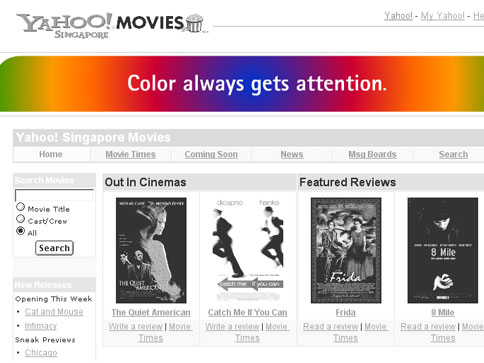Click the Search Movies text field
This screenshot has height=363, width=484.
tap(54, 195)
